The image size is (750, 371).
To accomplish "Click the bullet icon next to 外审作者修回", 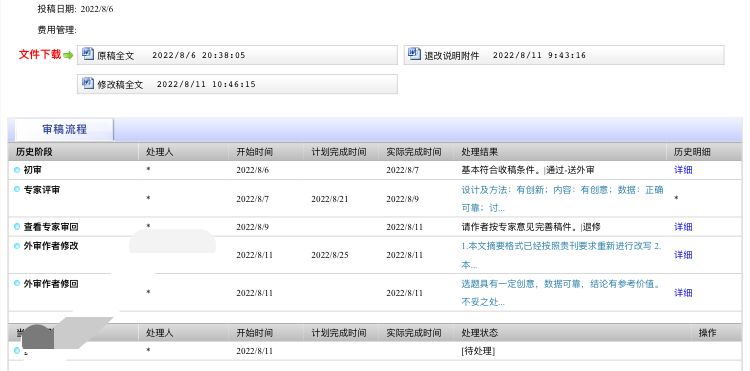I will pos(17,284).
